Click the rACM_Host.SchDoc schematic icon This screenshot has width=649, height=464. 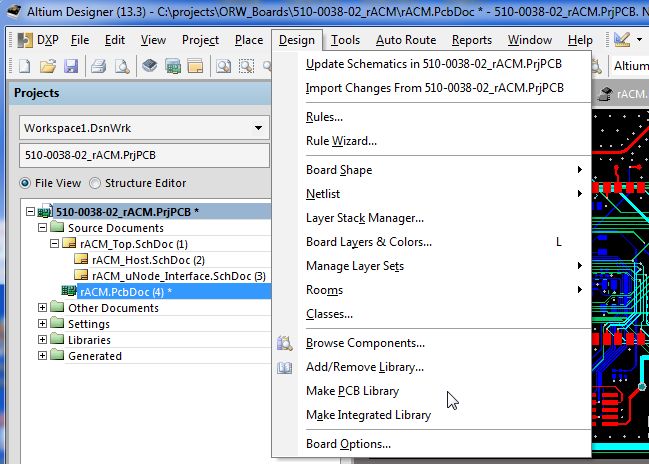[x=81, y=259]
